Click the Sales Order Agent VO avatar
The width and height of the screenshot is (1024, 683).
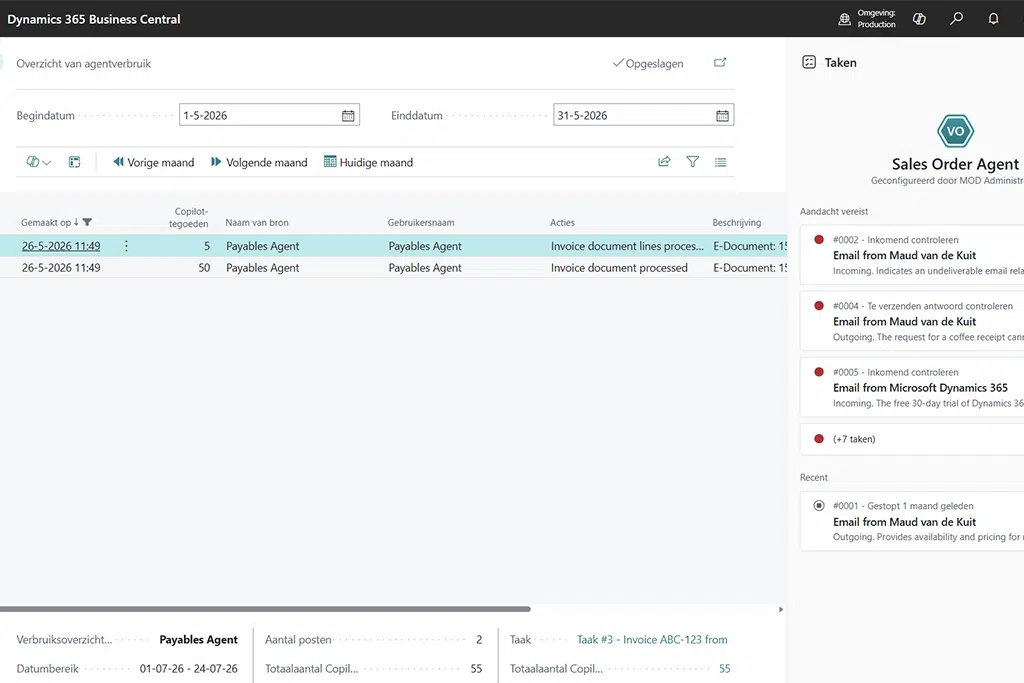955,131
